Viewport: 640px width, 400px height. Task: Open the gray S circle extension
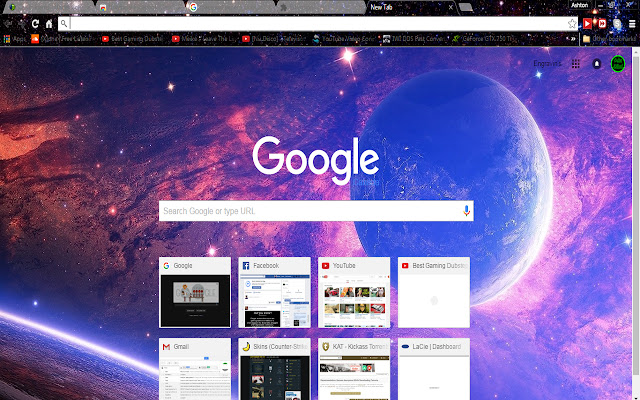(617, 24)
